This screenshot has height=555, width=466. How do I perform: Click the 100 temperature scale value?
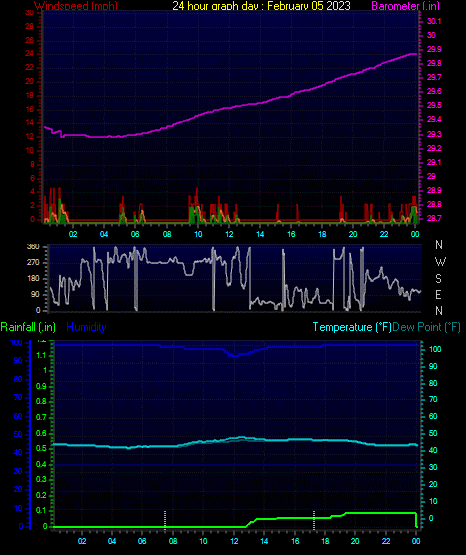click(435, 349)
